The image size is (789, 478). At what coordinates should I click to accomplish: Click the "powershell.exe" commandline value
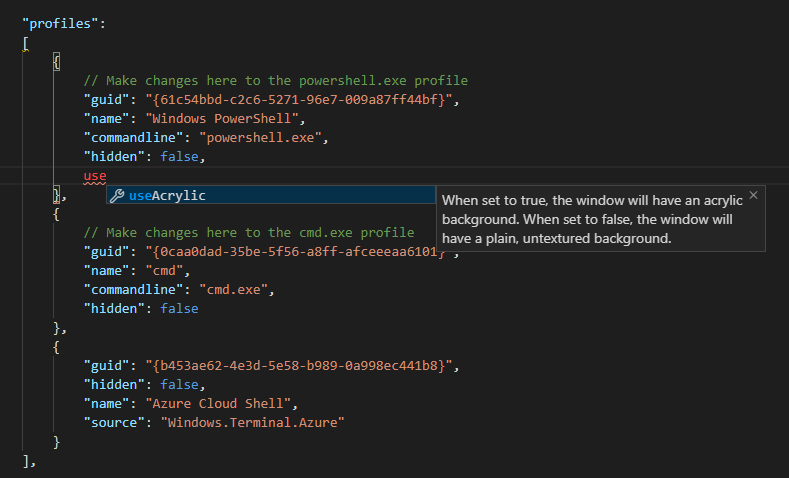260,138
